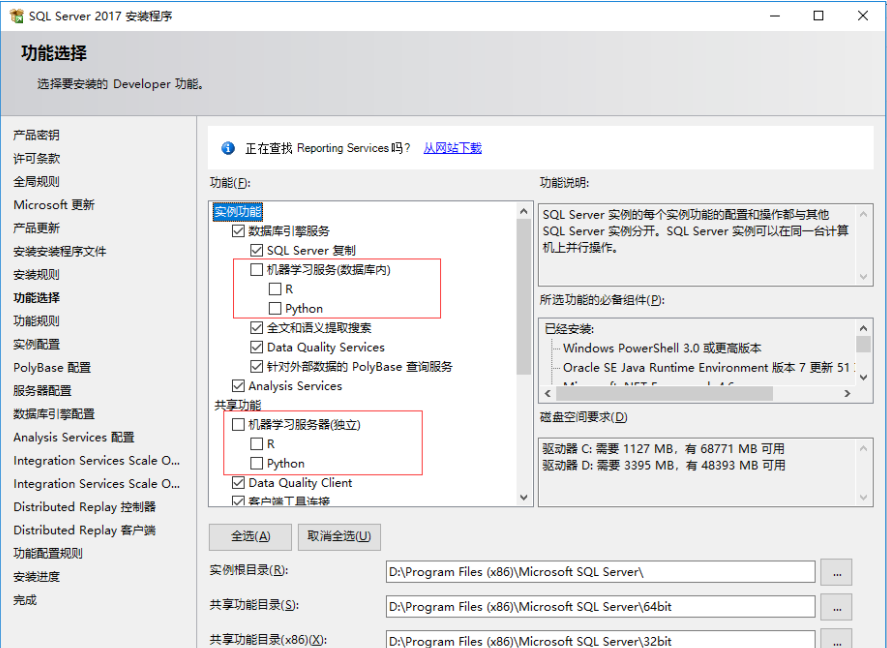The width and height of the screenshot is (887, 648).
Task: Click the blue info icon beside Reporting Services
Action: (228, 148)
